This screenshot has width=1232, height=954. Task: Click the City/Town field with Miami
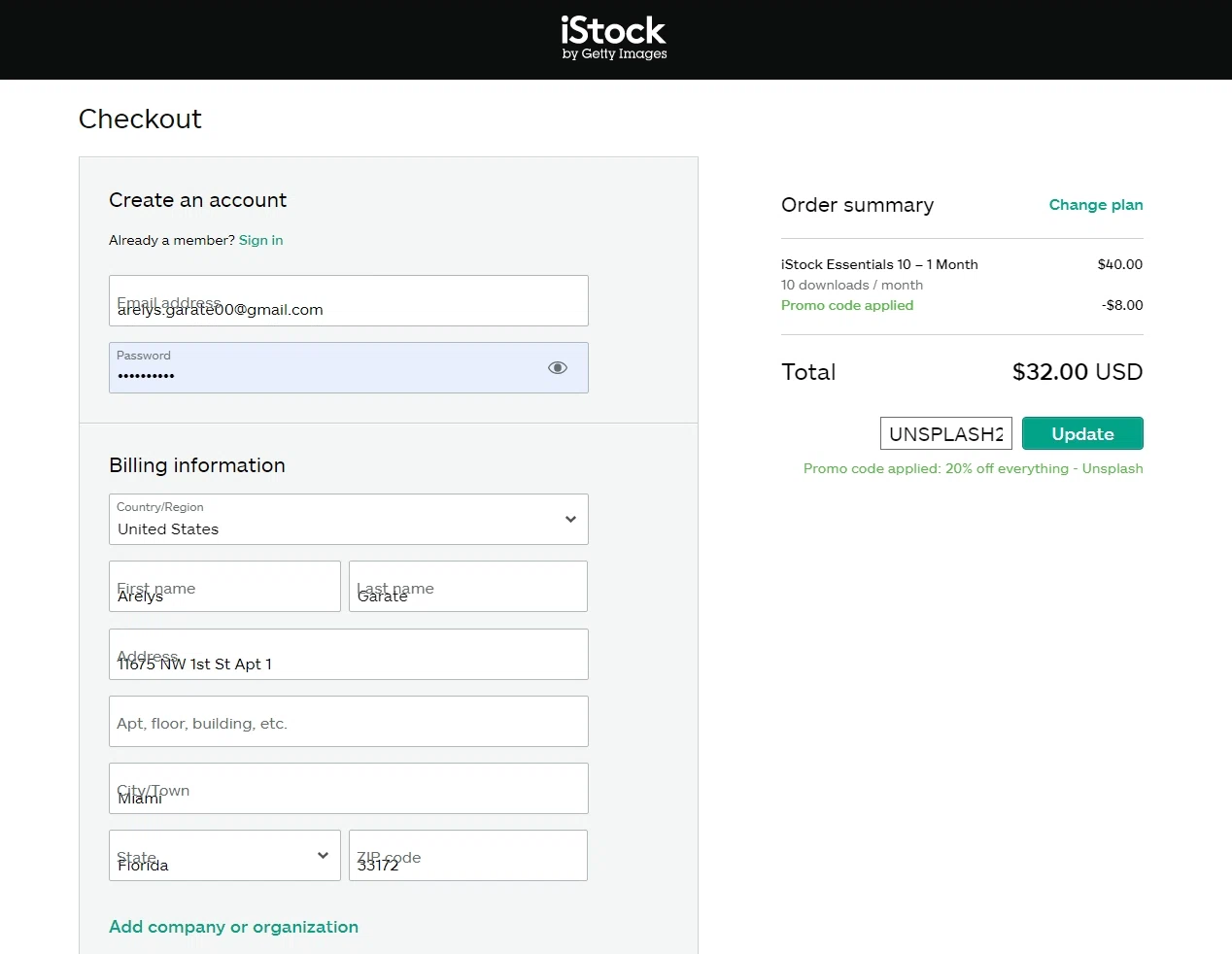pos(349,788)
